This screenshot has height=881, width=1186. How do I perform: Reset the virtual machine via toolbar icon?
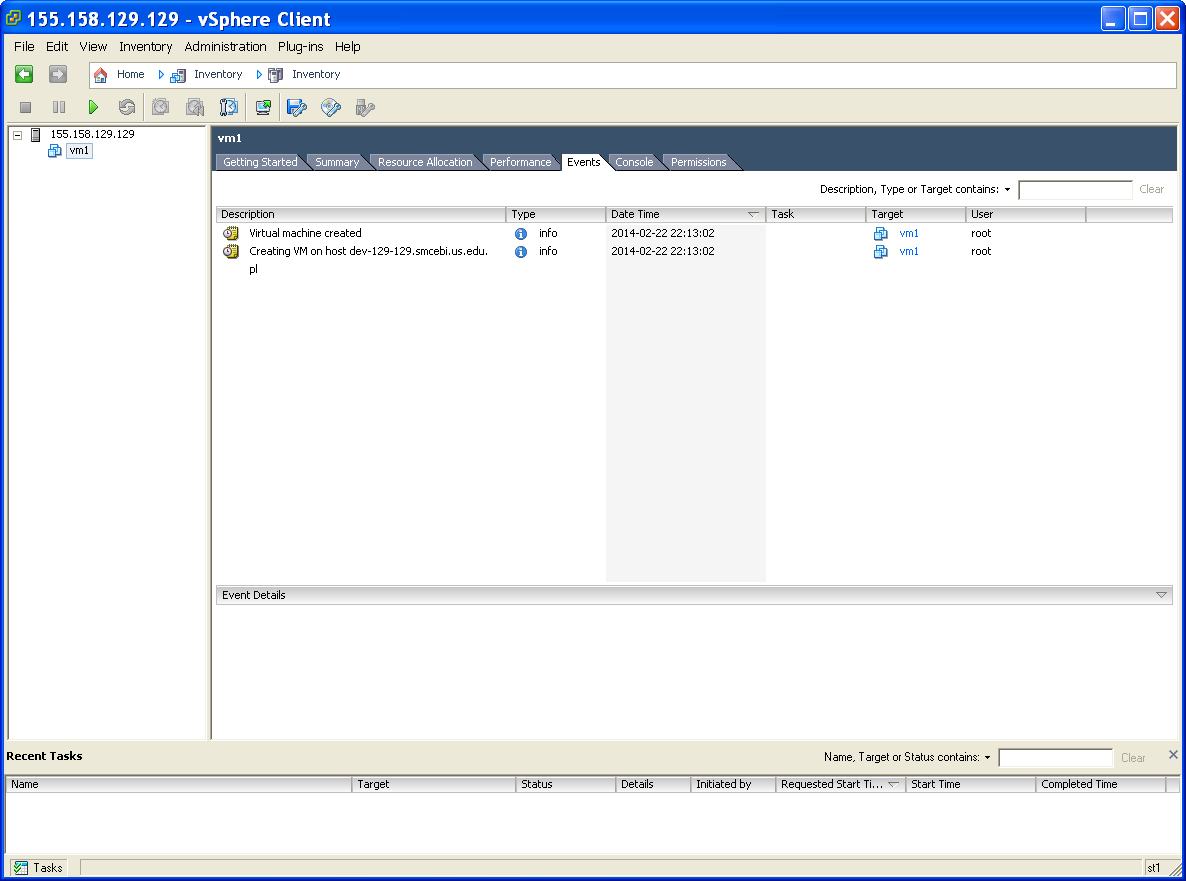click(127, 107)
